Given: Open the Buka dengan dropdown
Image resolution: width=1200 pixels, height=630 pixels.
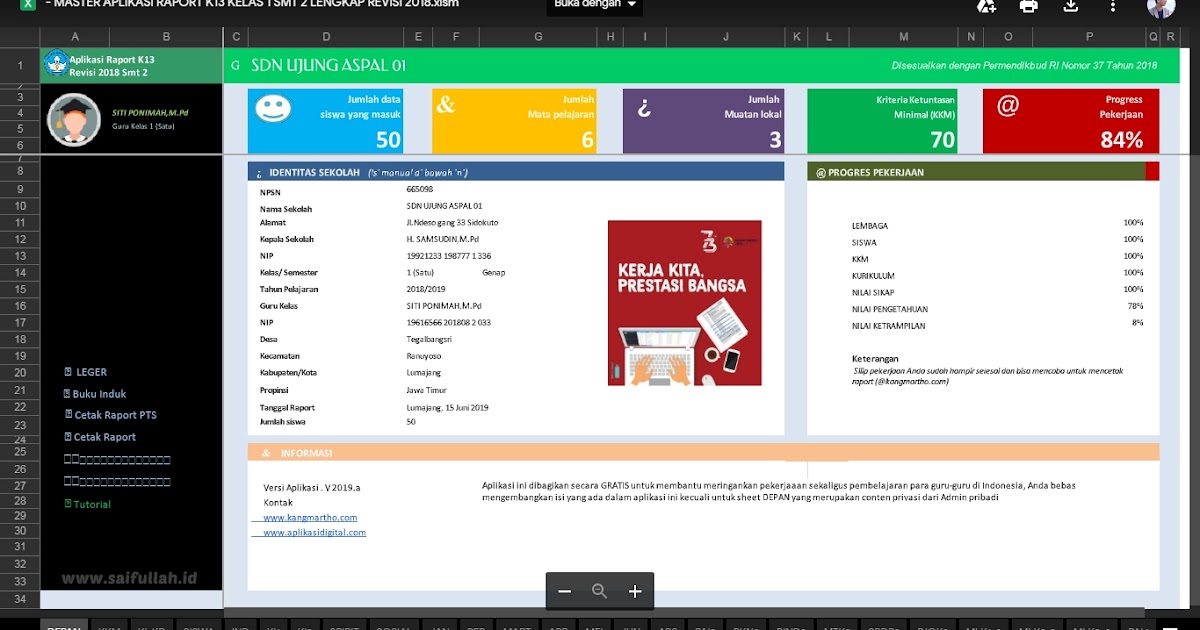Looking at the screenshot, I should pos(594,4).
